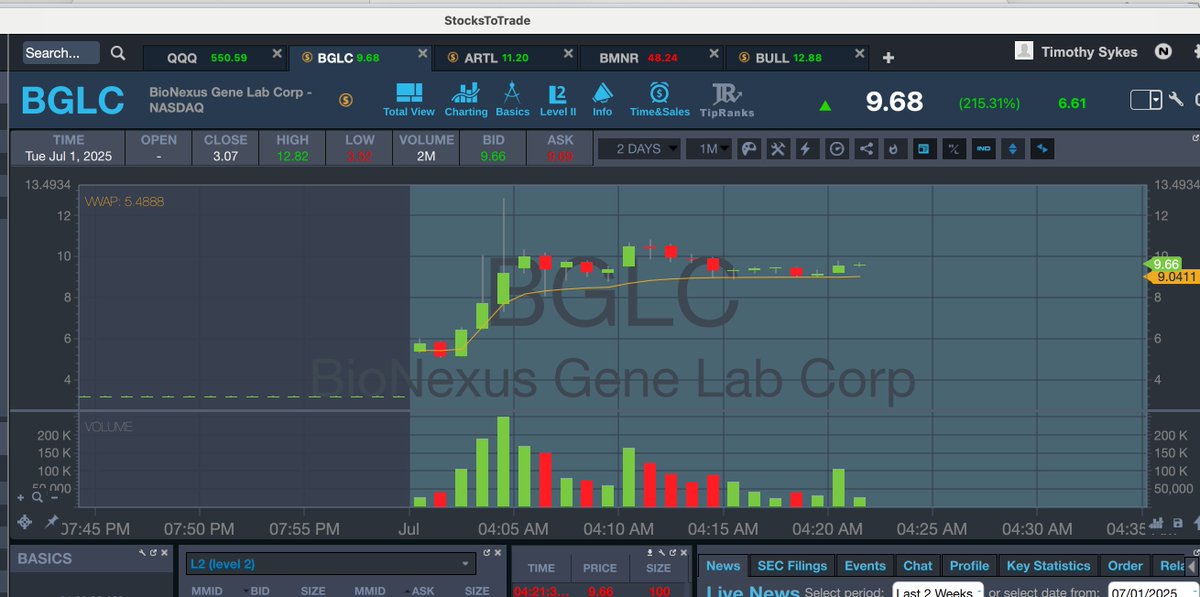Screen dimensions: 1200x597
Task: Click crosshair move icon below chart
Action: tap(25, 522)
